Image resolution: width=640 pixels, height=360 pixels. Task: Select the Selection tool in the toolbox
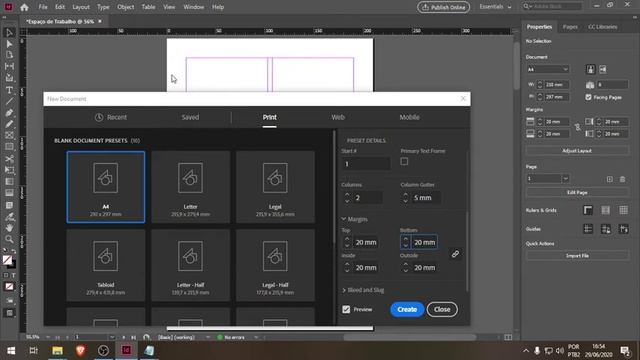click(9, 33)
